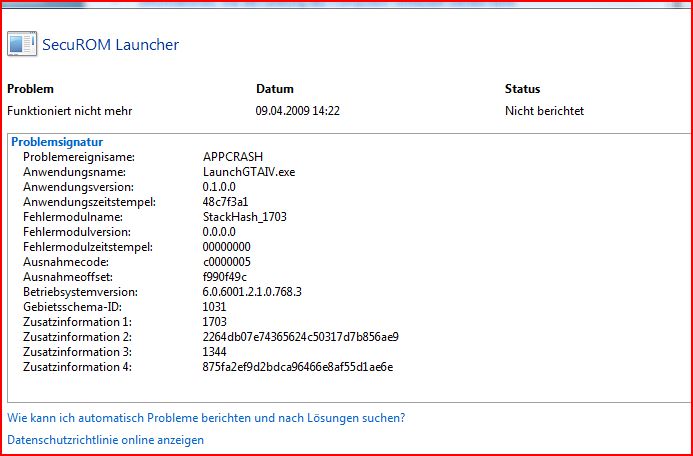
Task: Click the 'Gebietsschema-ID:' label
Action: [x=72, y=307]
